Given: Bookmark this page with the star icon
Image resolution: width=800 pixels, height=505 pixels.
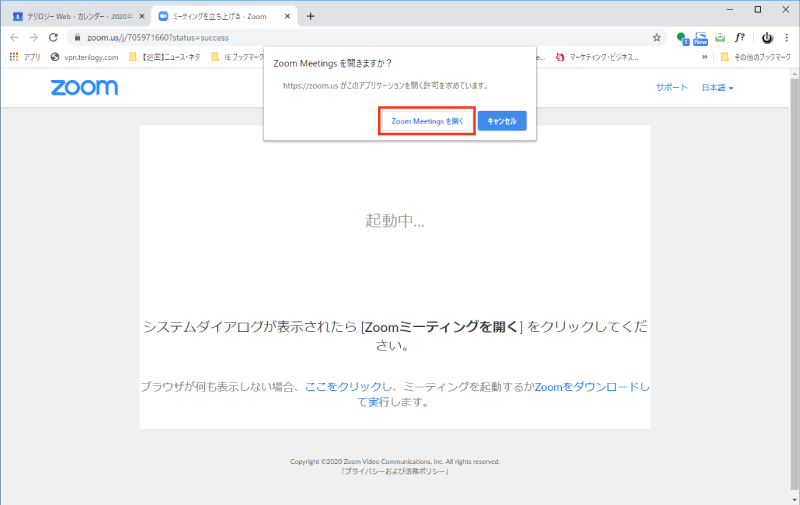Looking at the screenshot, I should pyautogui.click(x=657, y=37).
